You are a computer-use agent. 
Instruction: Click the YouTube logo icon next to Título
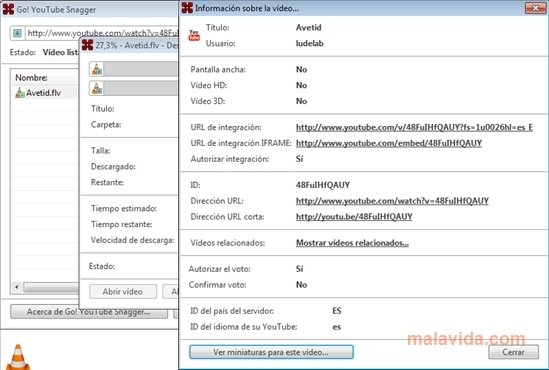click(194, 35)
